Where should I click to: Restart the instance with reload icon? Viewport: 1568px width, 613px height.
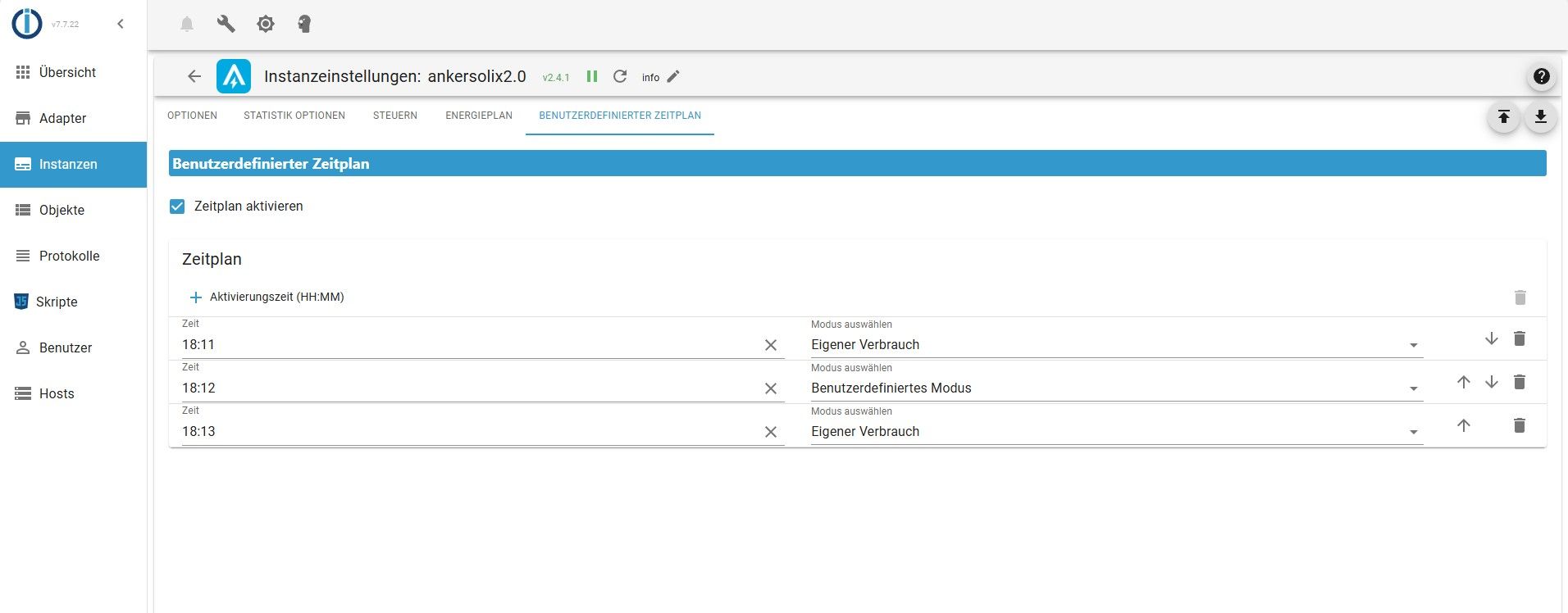coord(620,76)
